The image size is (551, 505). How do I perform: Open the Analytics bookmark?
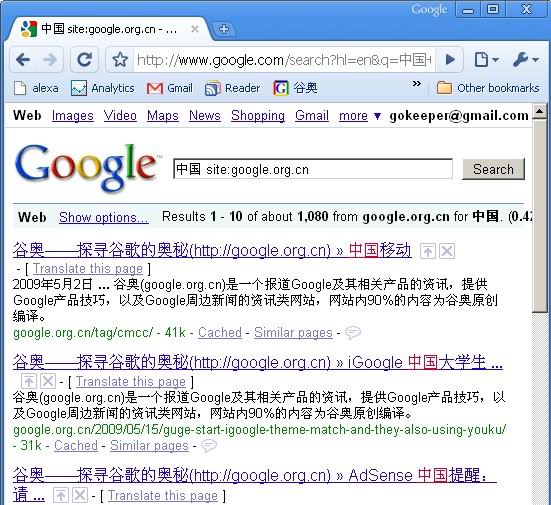coord(103,88)
